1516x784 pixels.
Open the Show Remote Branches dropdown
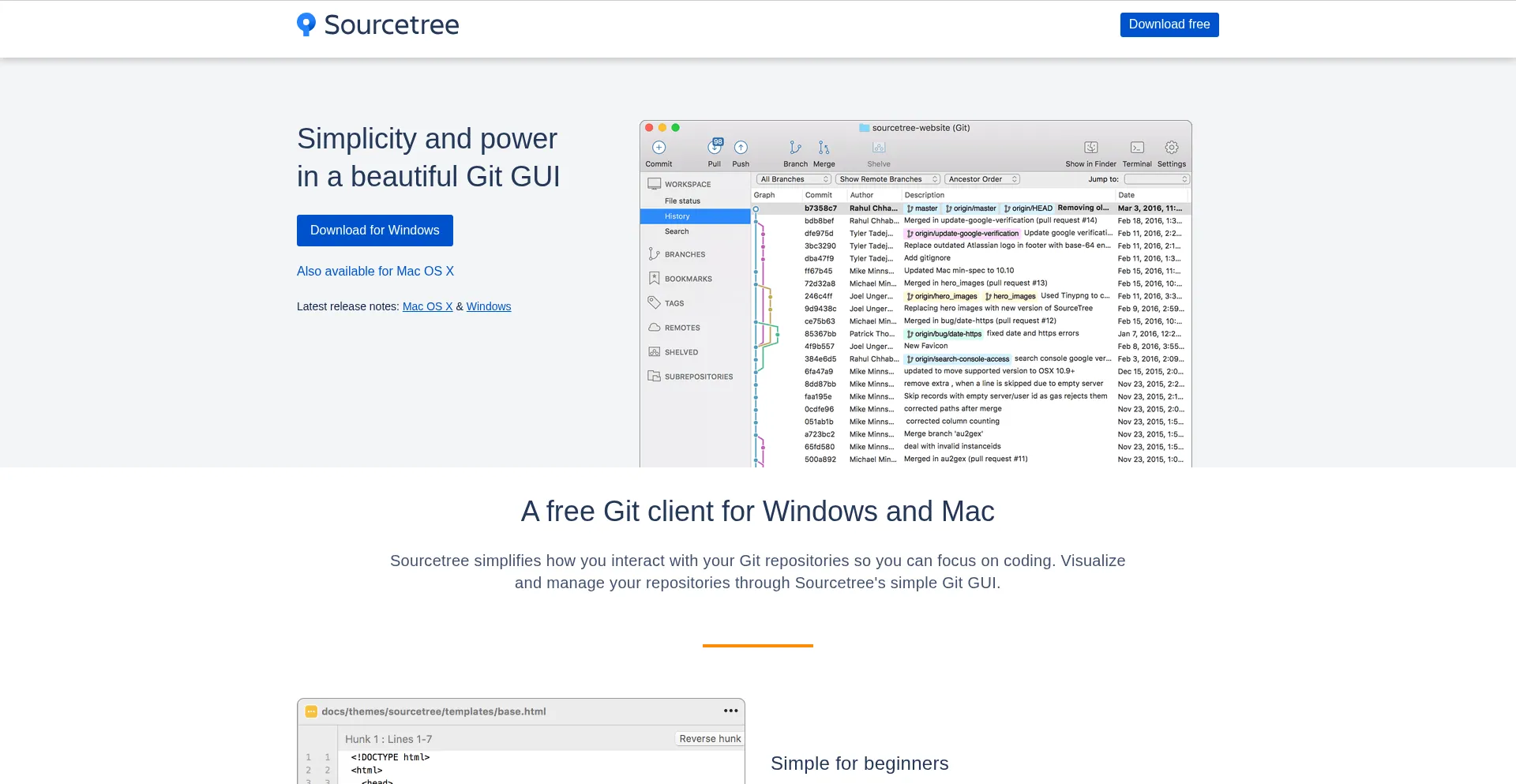(887, 179)
